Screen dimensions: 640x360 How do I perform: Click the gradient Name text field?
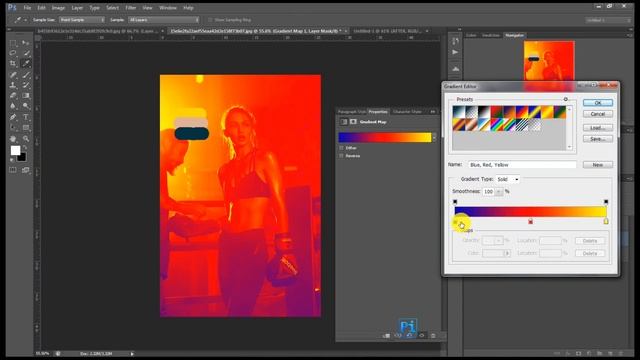tap(522, 164)
